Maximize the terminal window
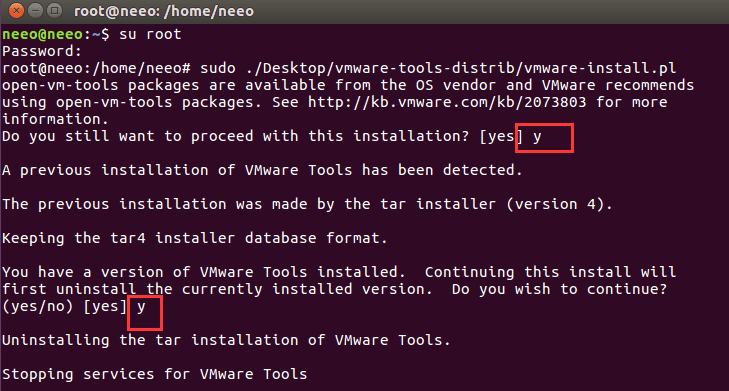The height and width of the screenshot is (391, 729). 54,10
